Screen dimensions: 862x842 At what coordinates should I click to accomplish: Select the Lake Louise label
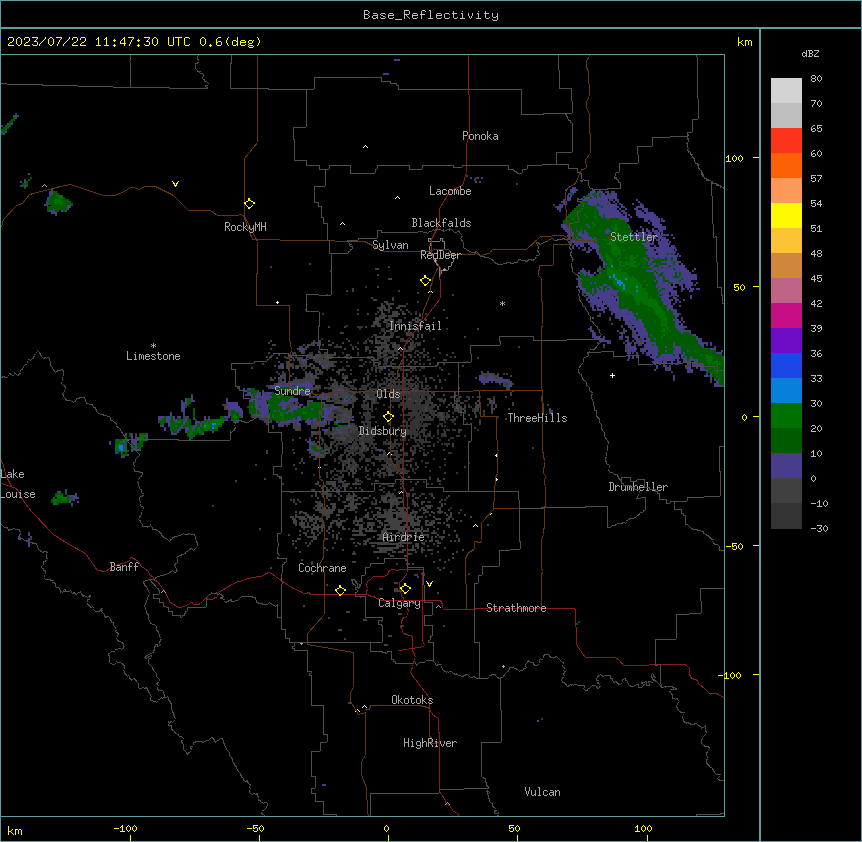tap(18, 484)
